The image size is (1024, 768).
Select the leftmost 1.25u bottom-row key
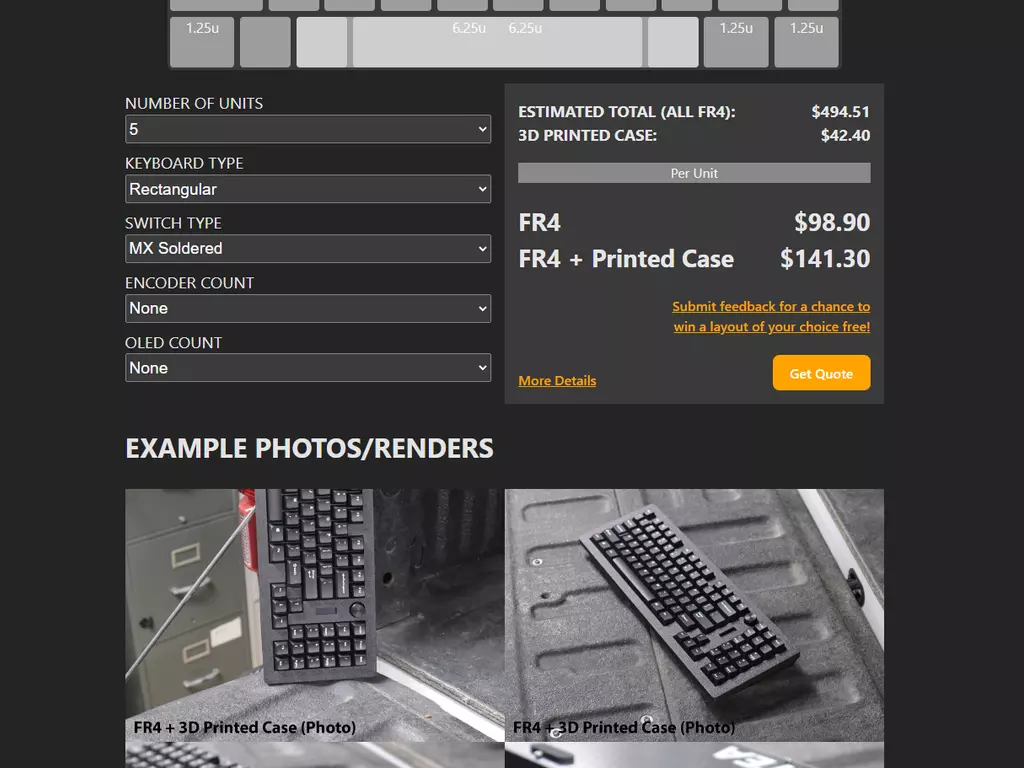202,42
